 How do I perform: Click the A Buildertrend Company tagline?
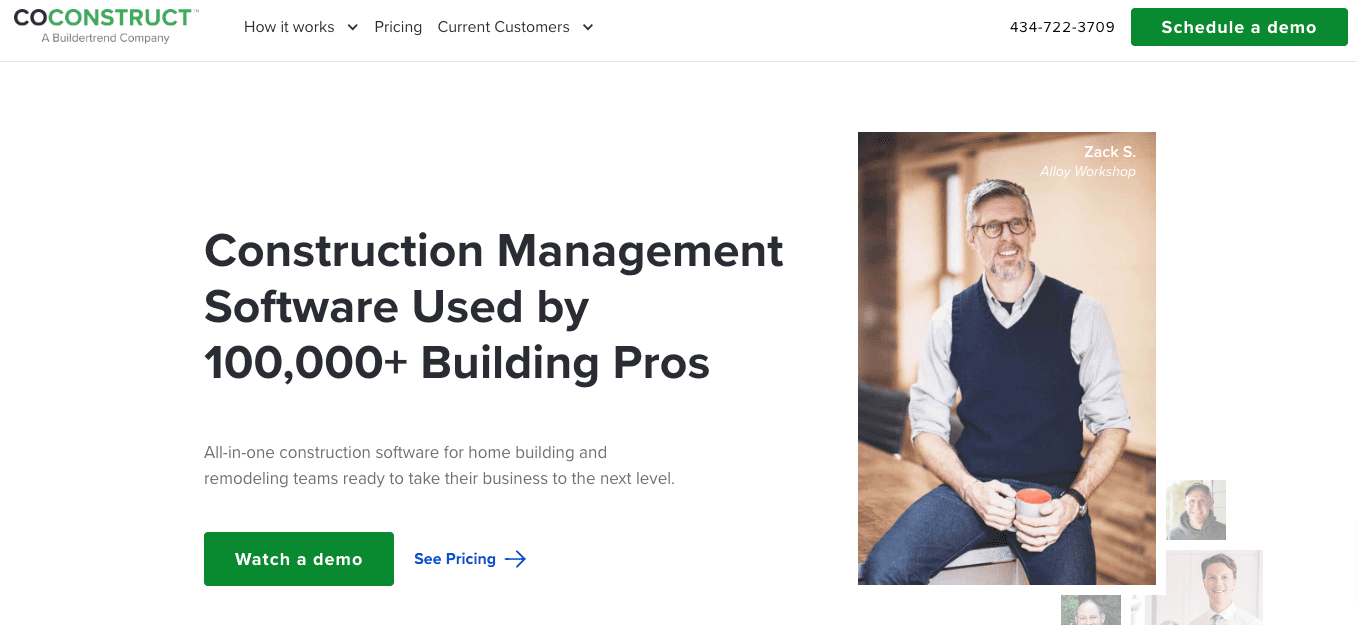(x=105, y=38)
